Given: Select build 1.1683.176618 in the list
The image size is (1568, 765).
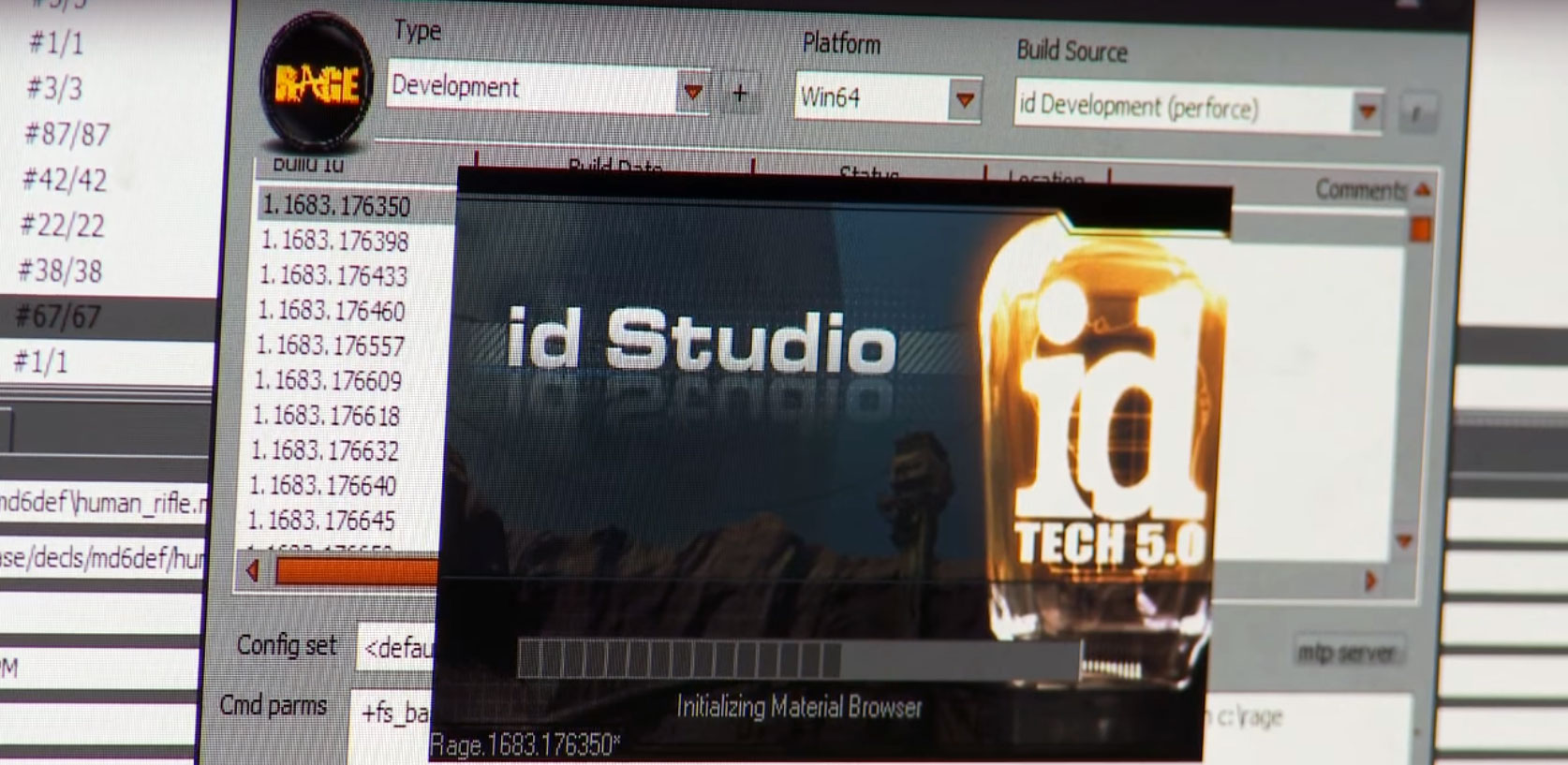Looking at the screenshot, I should point(326,415).
